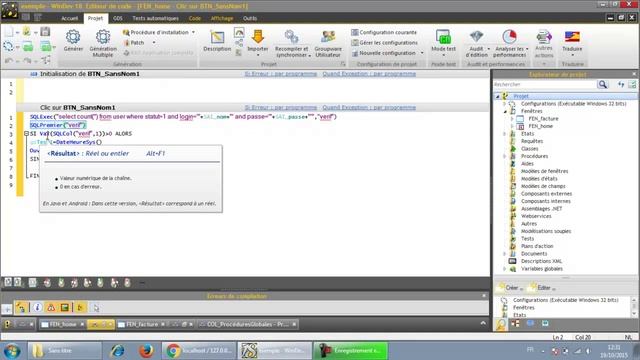This screenshot has width=640, height=360.
Task: Expand the Documents tree node
Action: pos(505,254)
